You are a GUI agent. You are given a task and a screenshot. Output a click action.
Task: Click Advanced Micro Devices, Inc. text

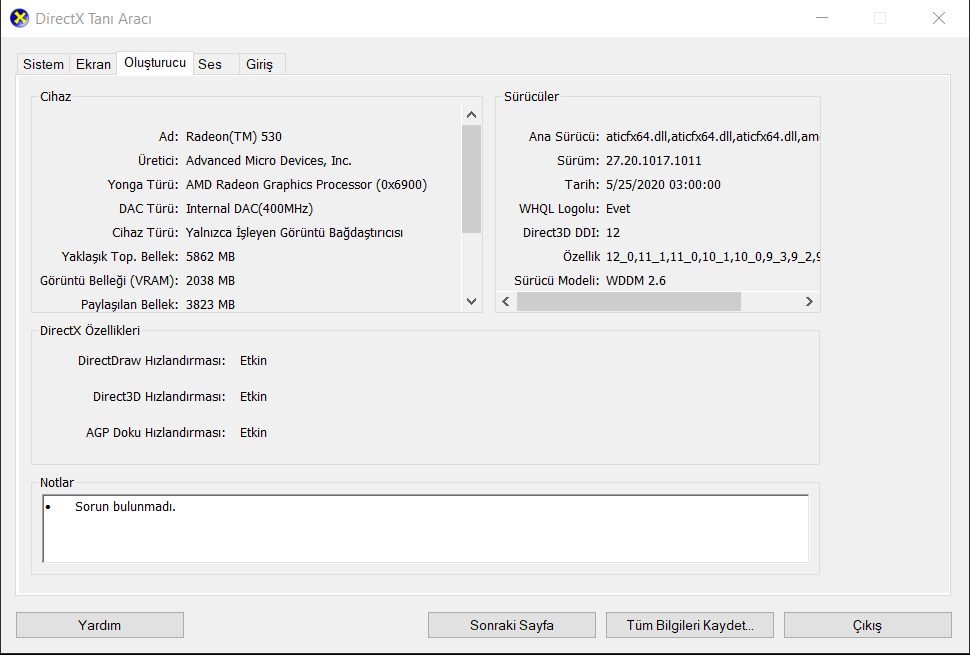coord(268,161)
